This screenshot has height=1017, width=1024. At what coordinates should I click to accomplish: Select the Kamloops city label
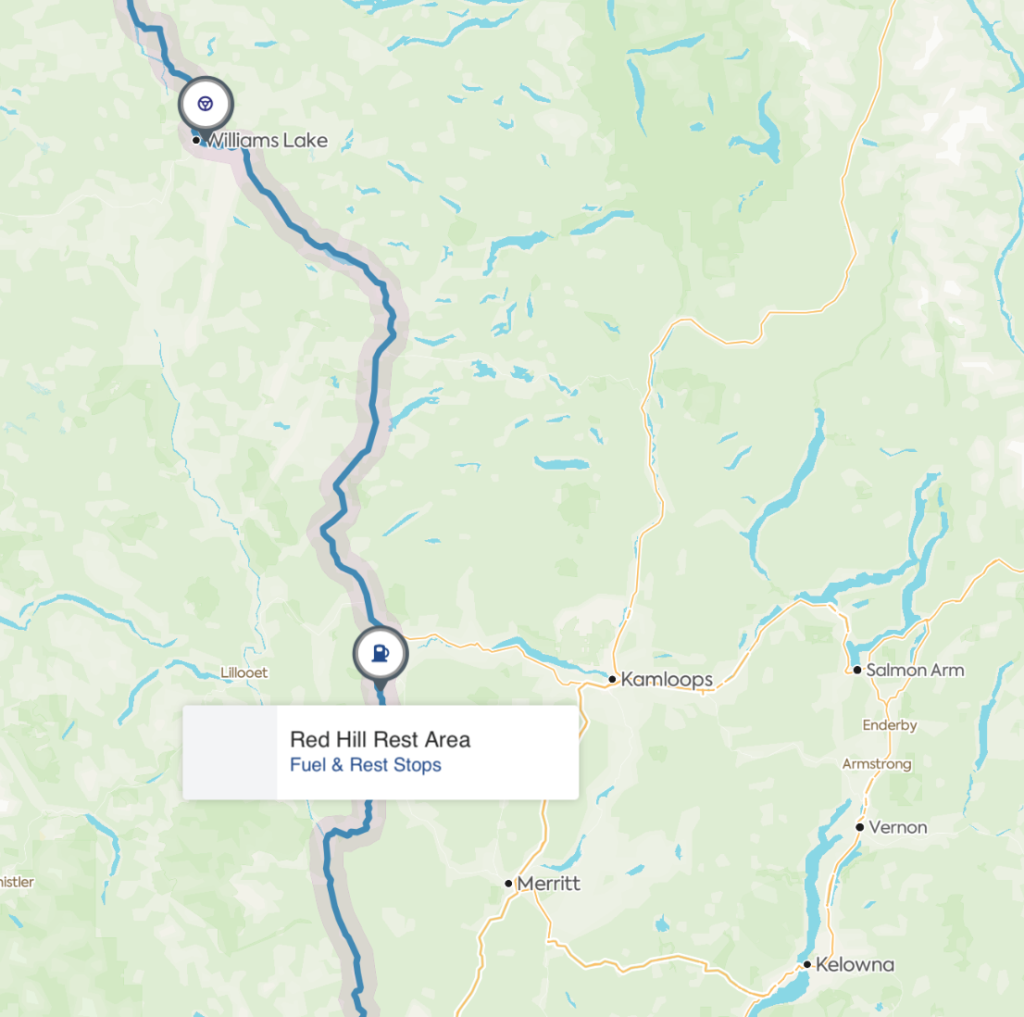click(667, 680)
